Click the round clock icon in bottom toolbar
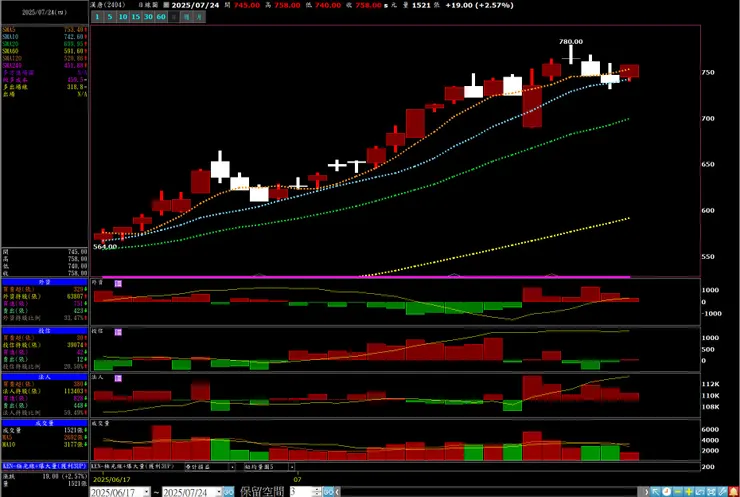The width and height of the screenshot is (740, 497). [666, 491]
